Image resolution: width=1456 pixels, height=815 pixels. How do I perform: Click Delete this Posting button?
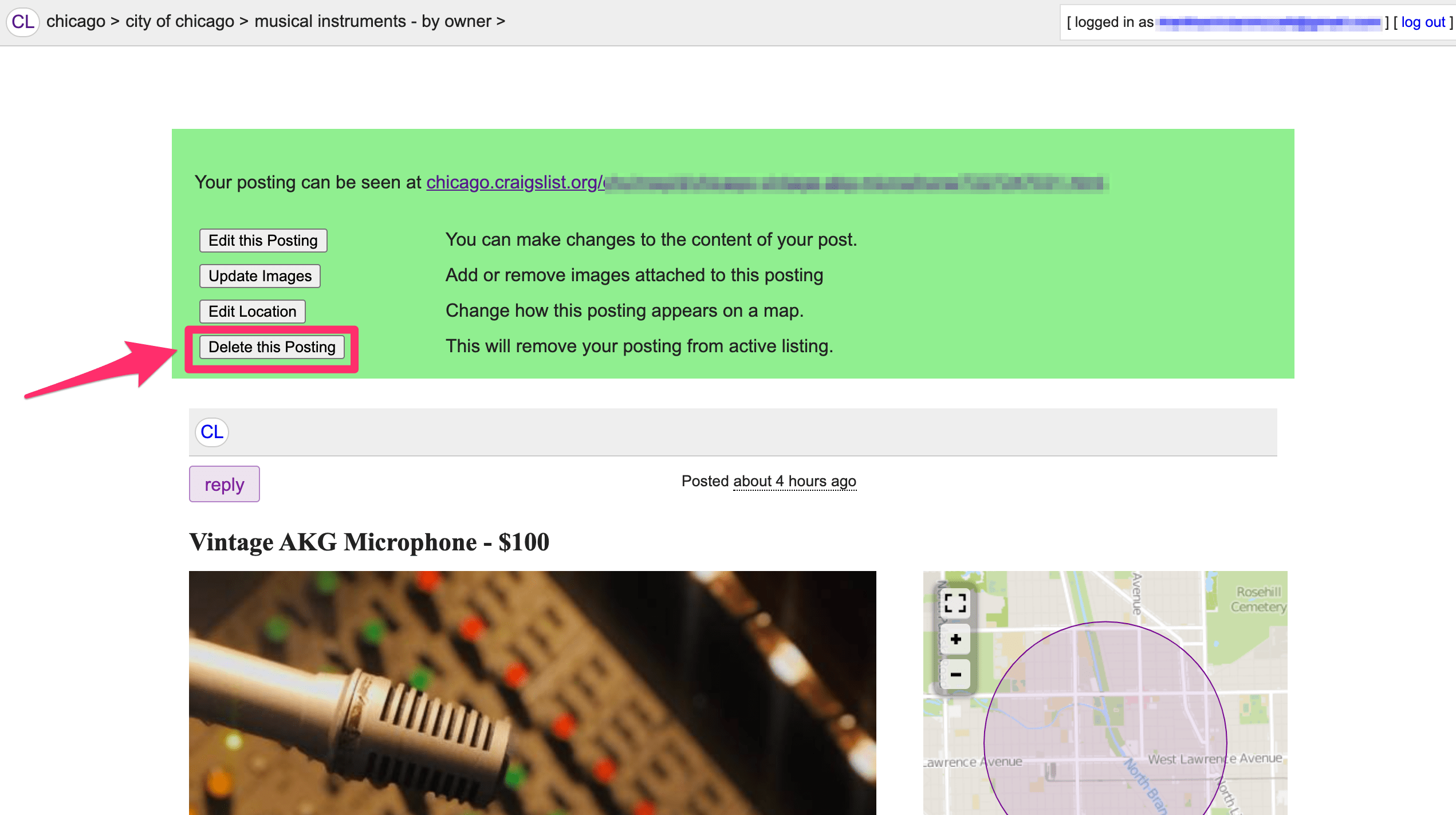point(271,347)
